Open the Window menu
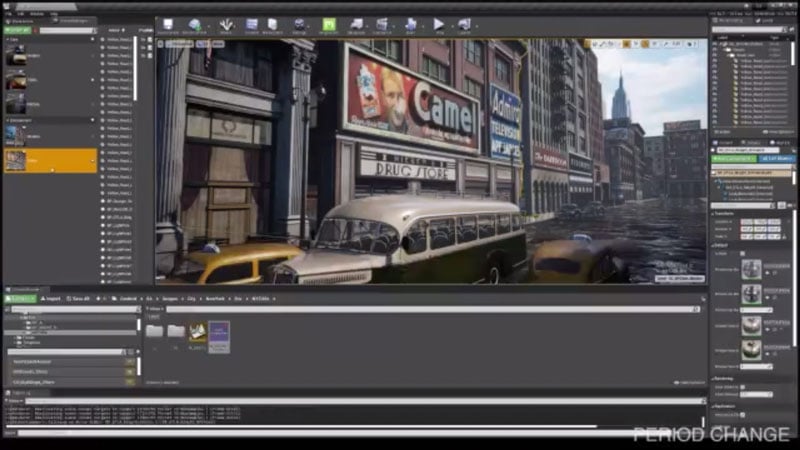This screenshot has width=800, height=450. point(37,14)
